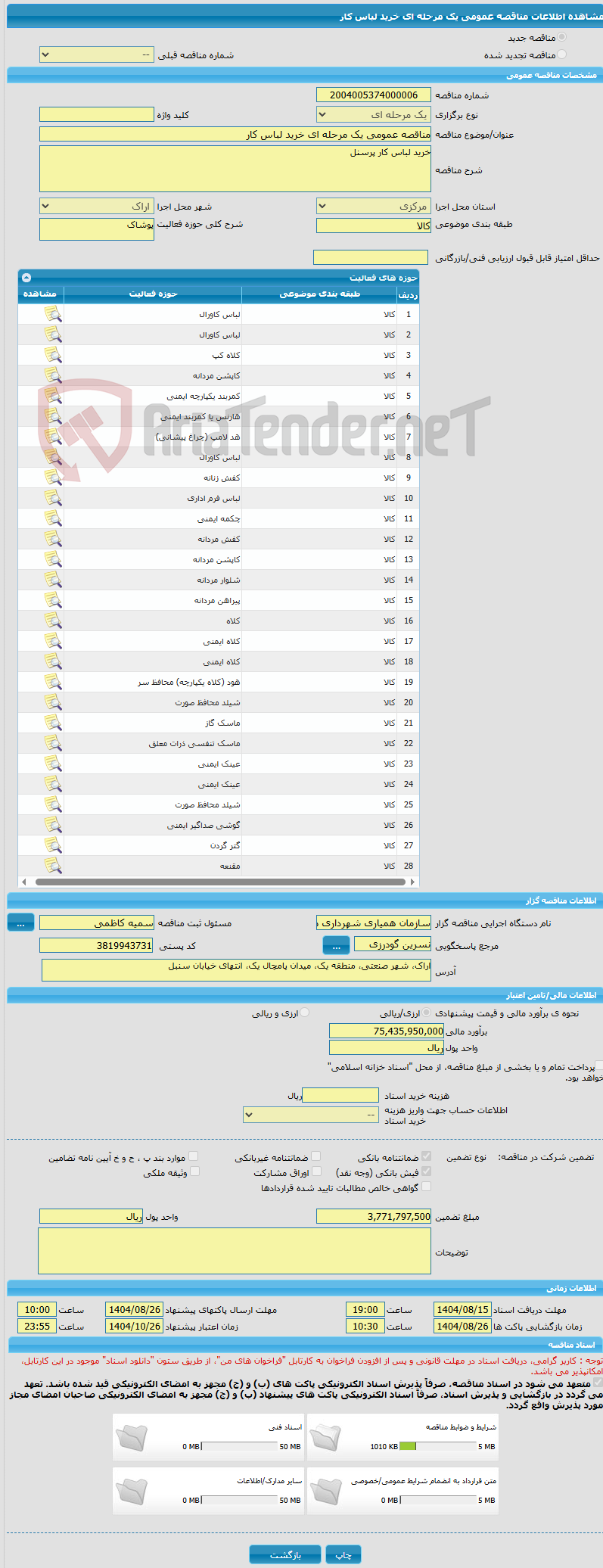Open view icon for row 1 لباس کاورال
The image size is (603, 1568).
53,314
